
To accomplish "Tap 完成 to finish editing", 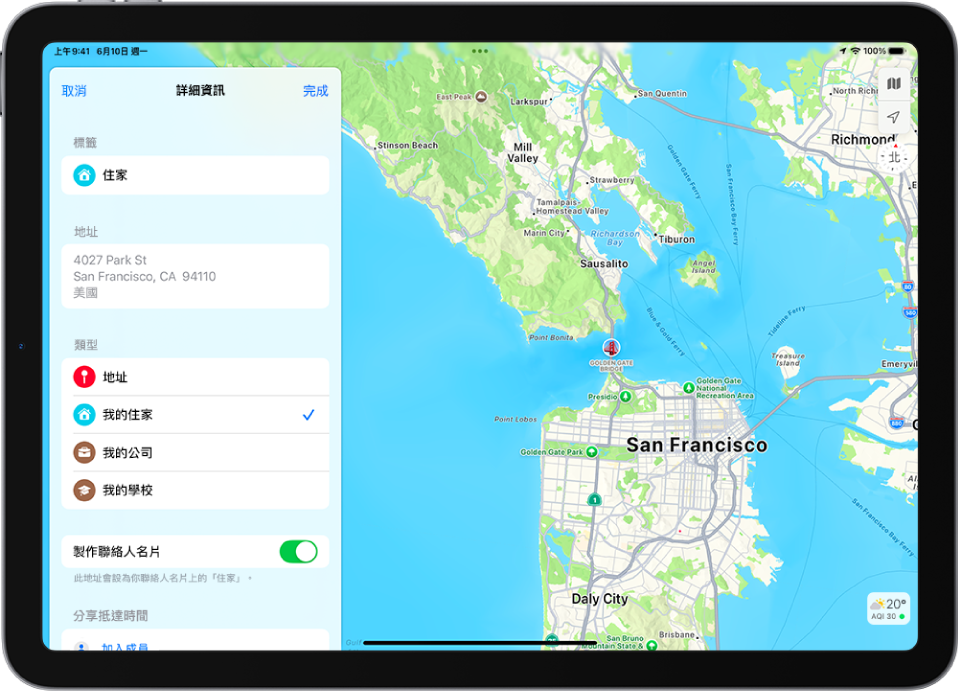I will tap(315, 91).
